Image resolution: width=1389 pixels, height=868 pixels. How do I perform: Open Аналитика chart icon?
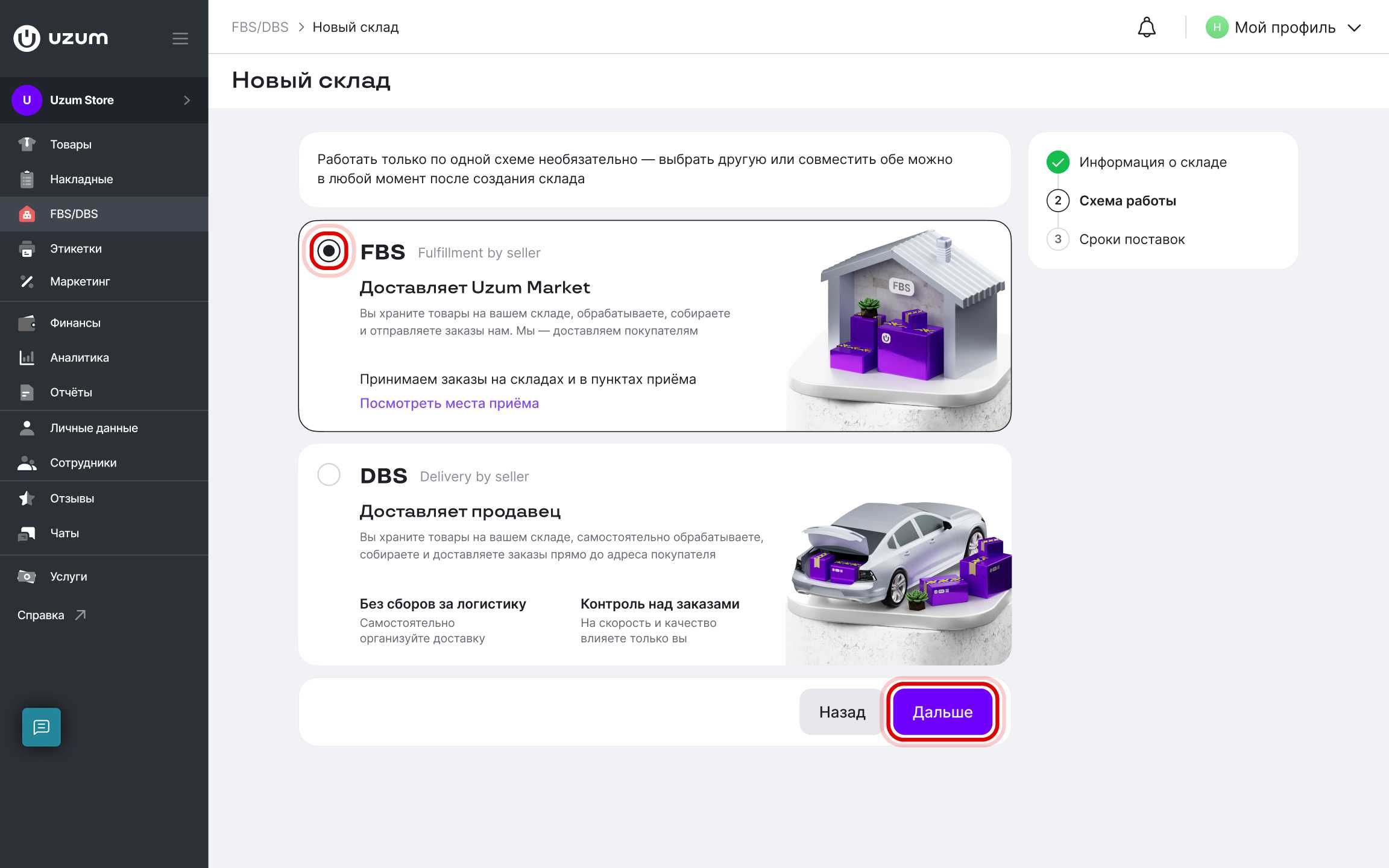click(27, 357)
